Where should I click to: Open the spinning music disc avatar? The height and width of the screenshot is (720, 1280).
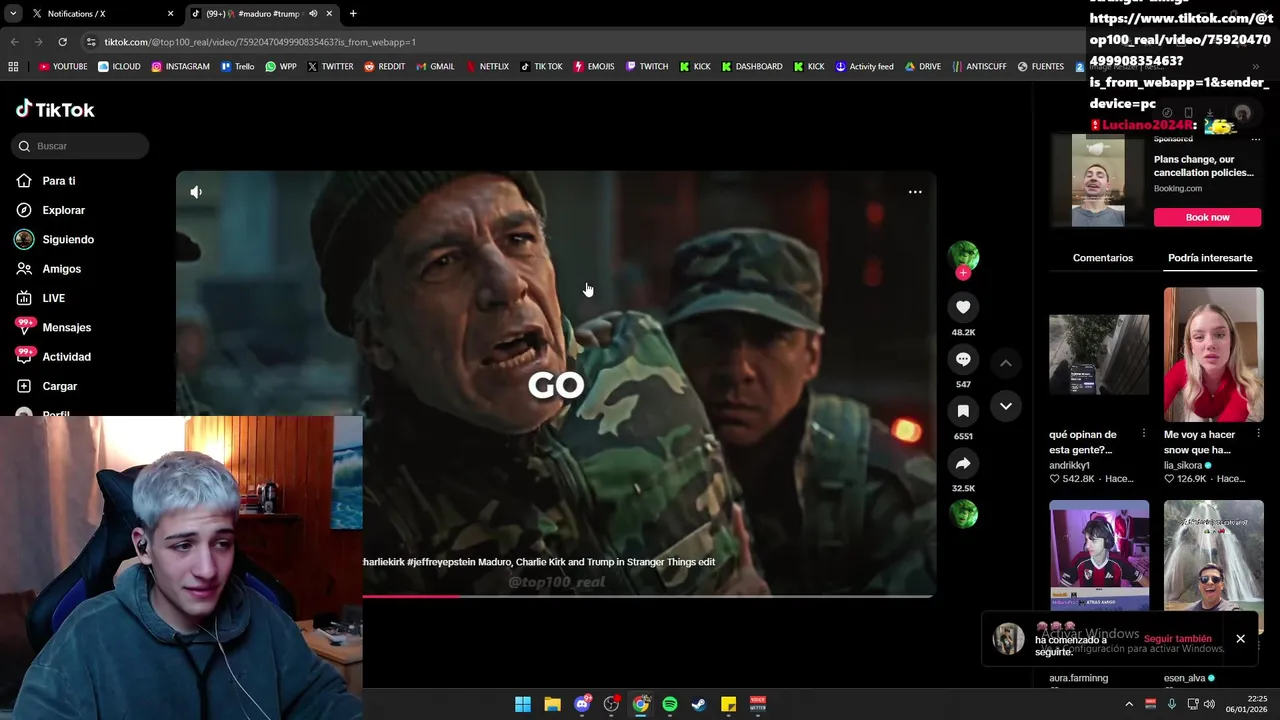963,513
